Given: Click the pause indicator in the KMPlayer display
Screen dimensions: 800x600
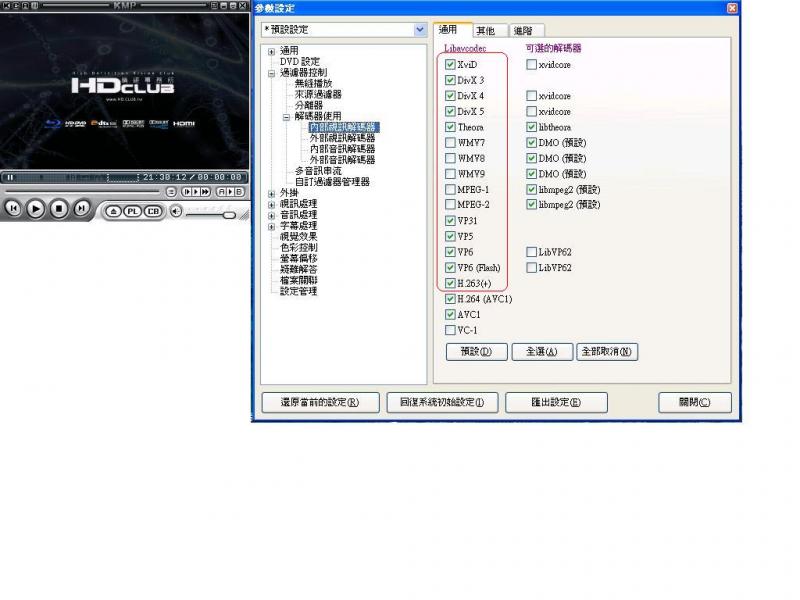Looking at the screenshot, I should (10, 177).
